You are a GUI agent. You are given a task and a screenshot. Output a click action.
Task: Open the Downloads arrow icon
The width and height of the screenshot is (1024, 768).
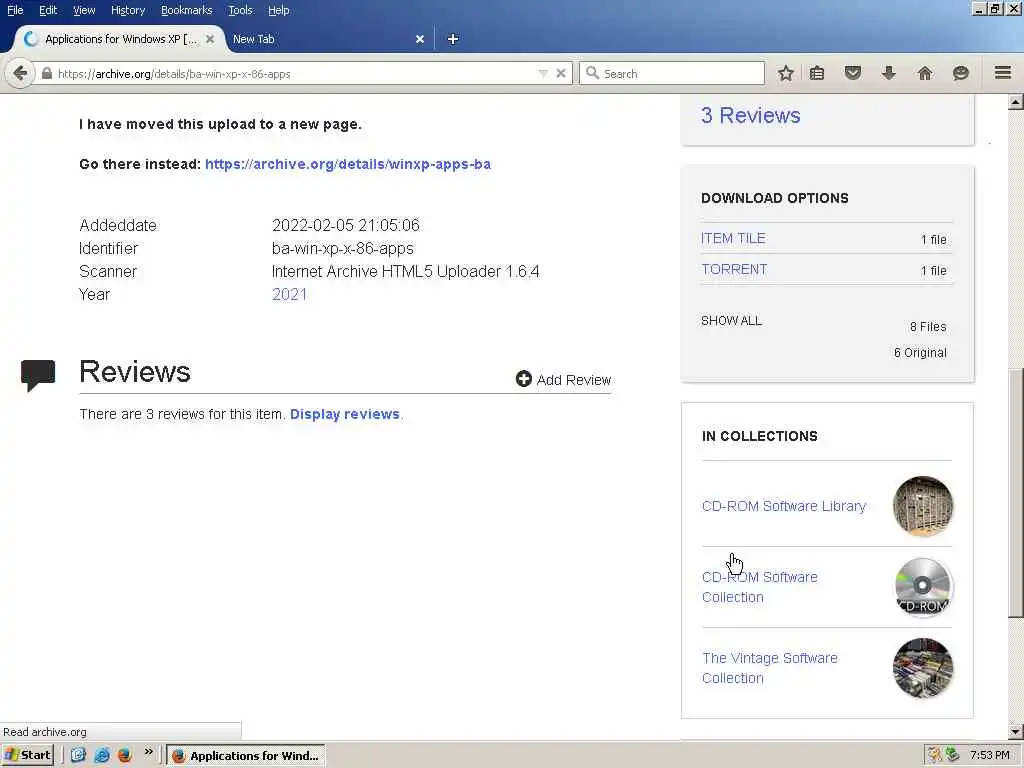tap(888, 73)
